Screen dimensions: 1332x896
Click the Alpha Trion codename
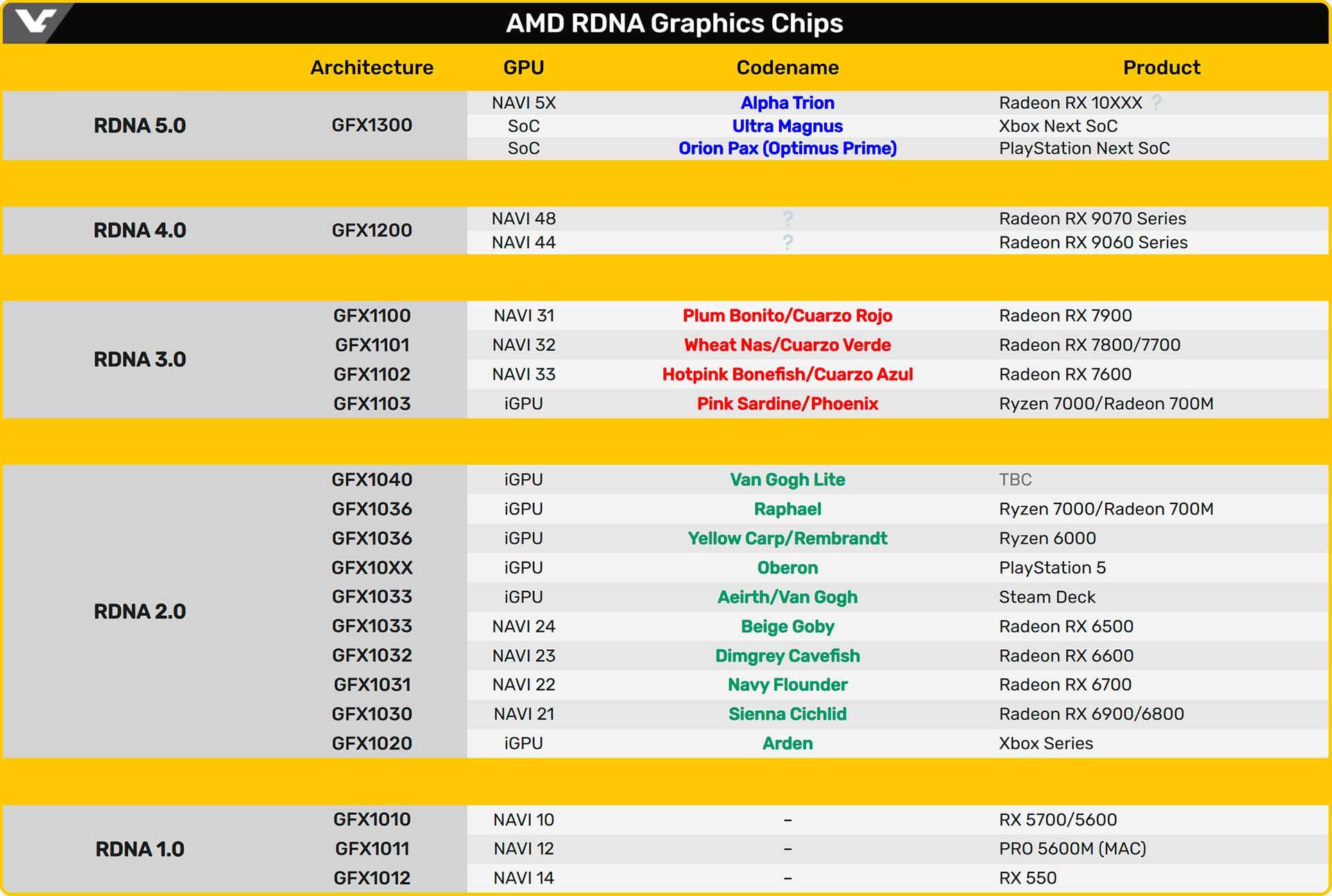coord(787,103)
